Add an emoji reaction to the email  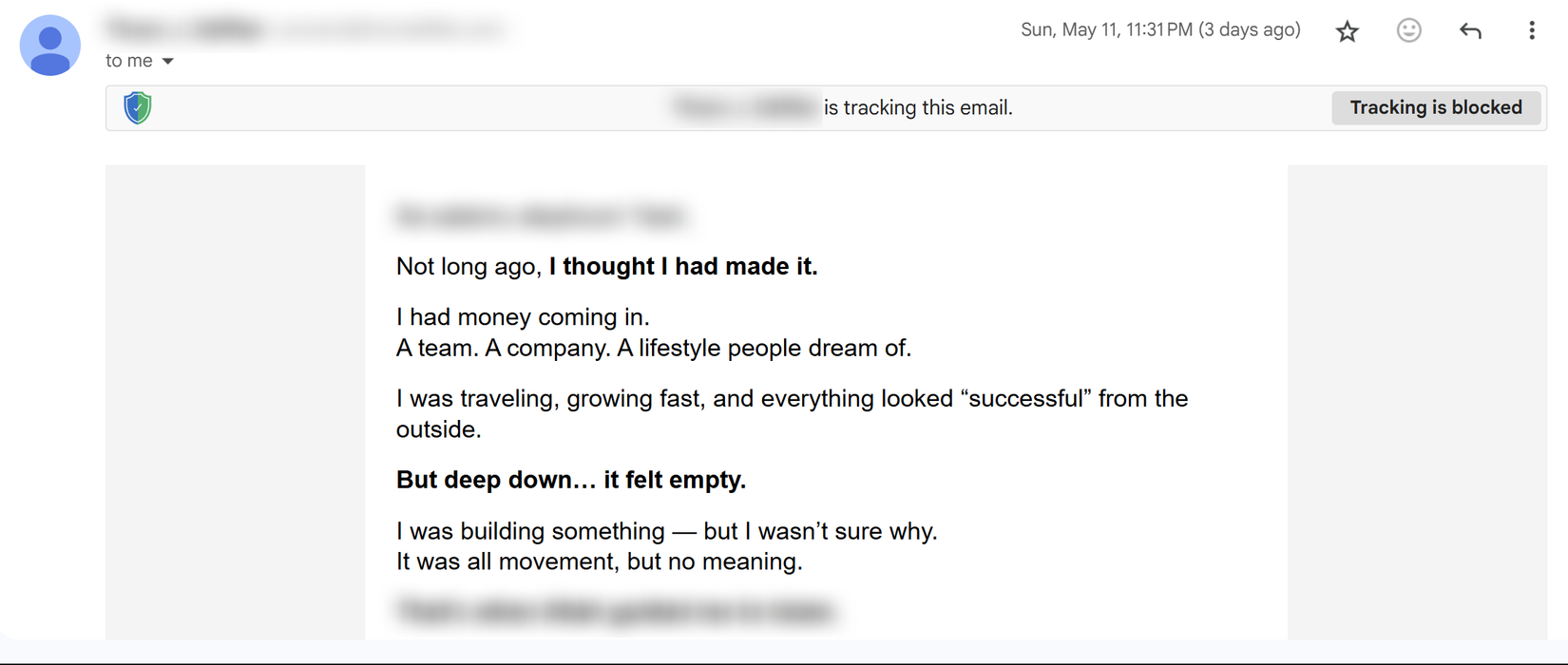tap(1408, 30)
